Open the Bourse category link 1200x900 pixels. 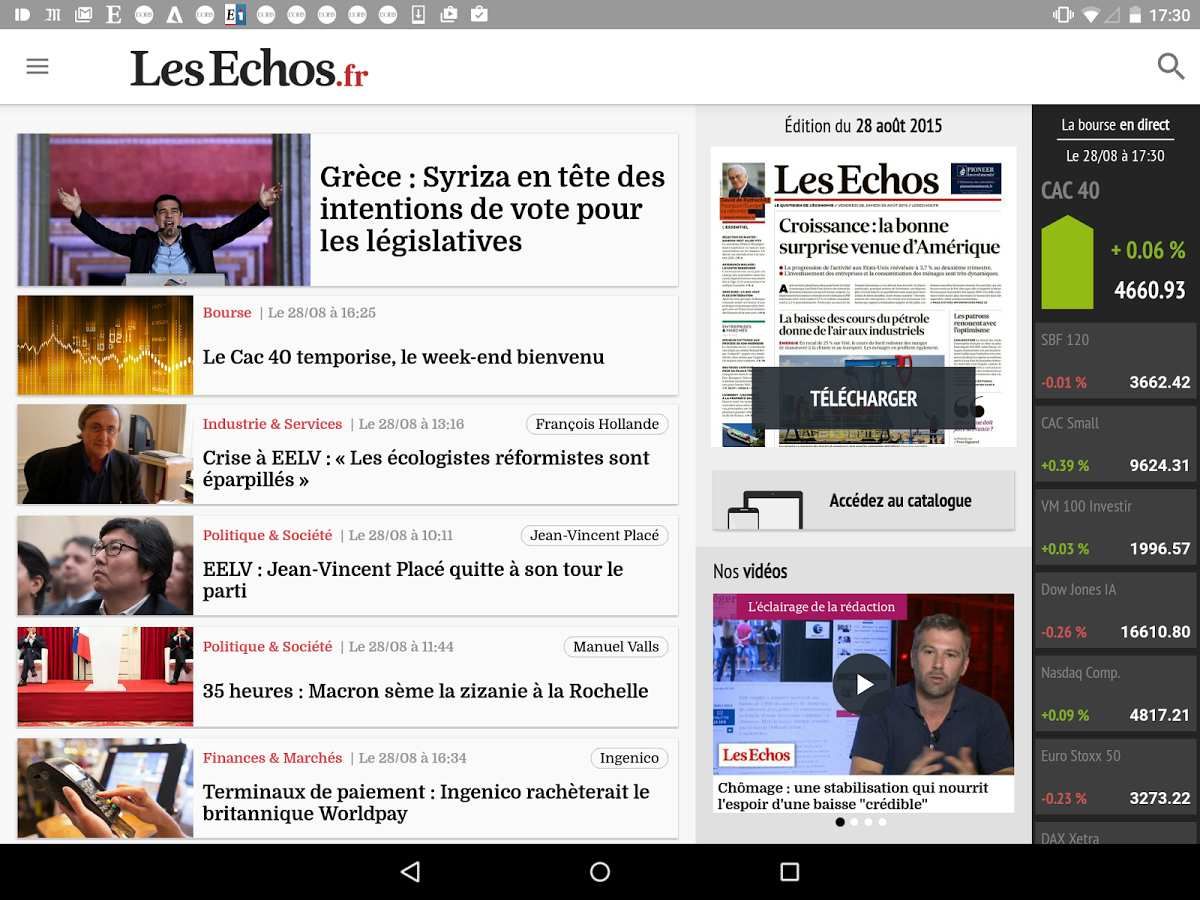click(227, 313)
